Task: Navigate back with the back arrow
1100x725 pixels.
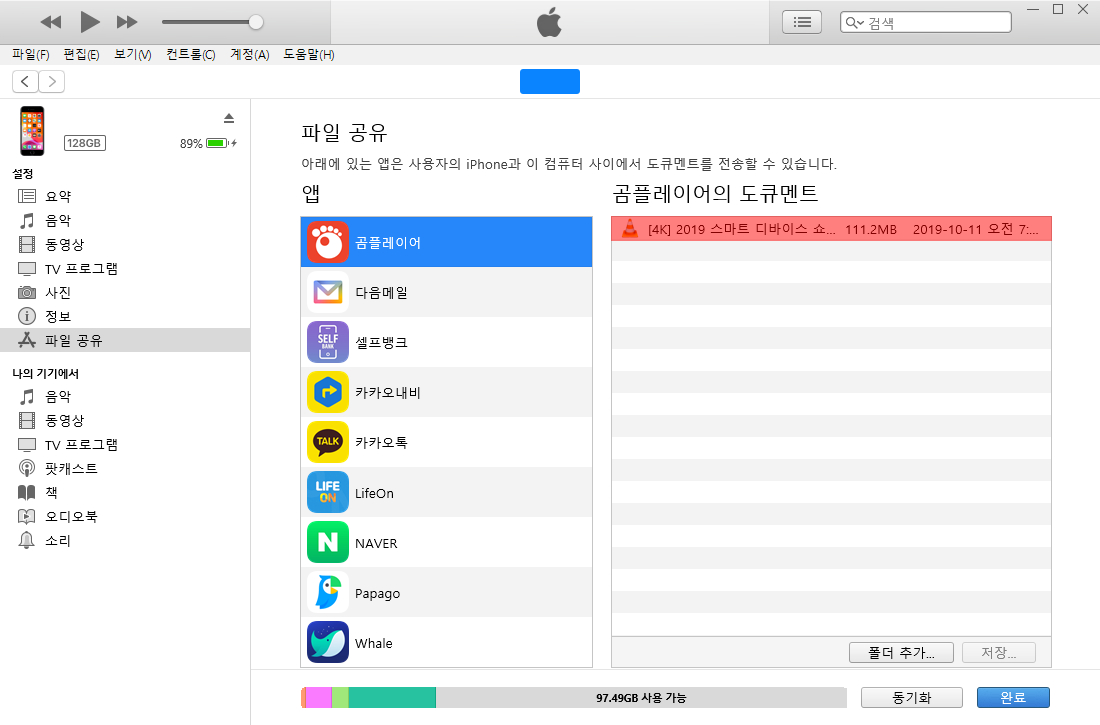Action: 24,81
